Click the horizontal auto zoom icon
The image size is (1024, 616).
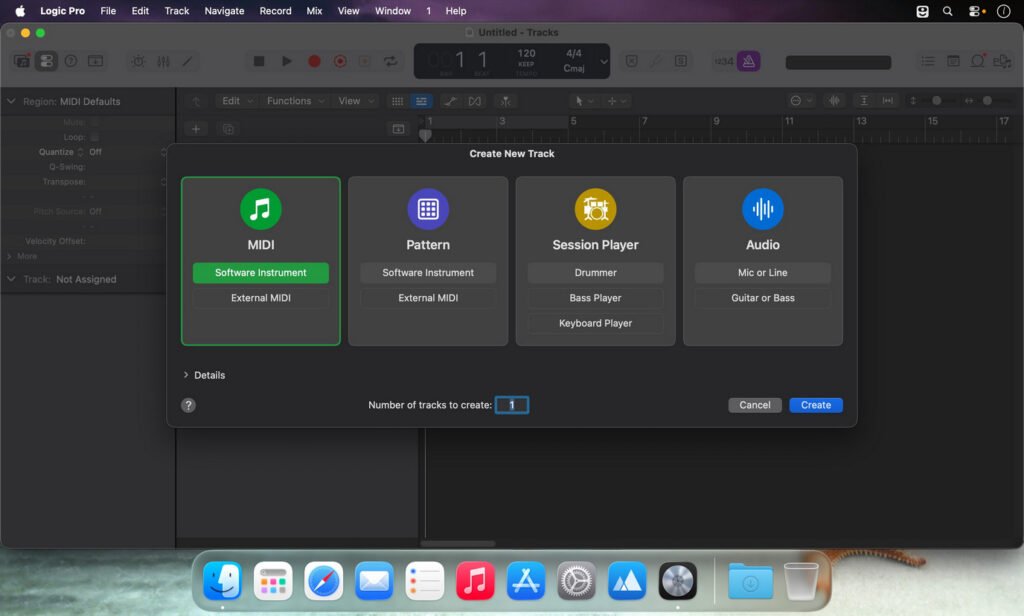click(x=888, y=101)
